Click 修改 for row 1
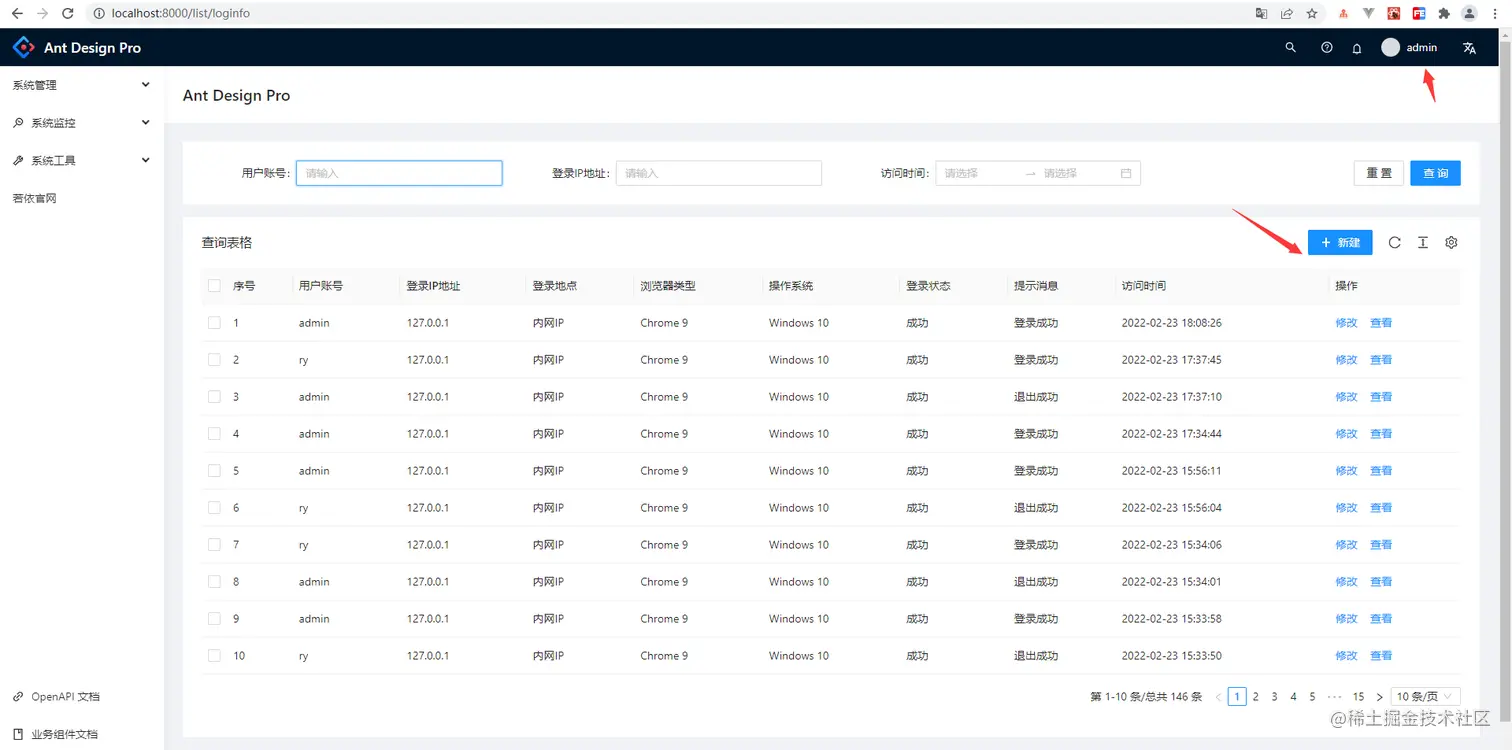Screen dimensions: 1512x750 pyautogui.click(x=1346, y=323)
